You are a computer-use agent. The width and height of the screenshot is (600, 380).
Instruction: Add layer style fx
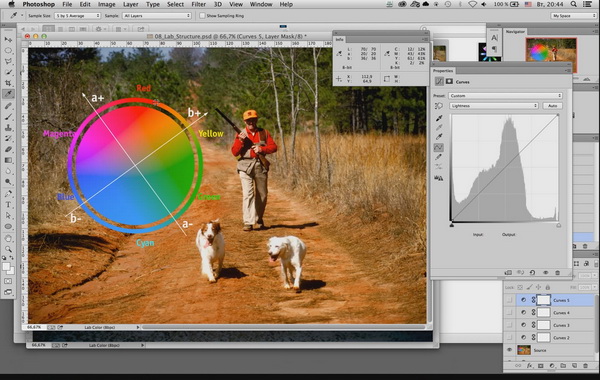pyautogui.click(x=530, y=365)
